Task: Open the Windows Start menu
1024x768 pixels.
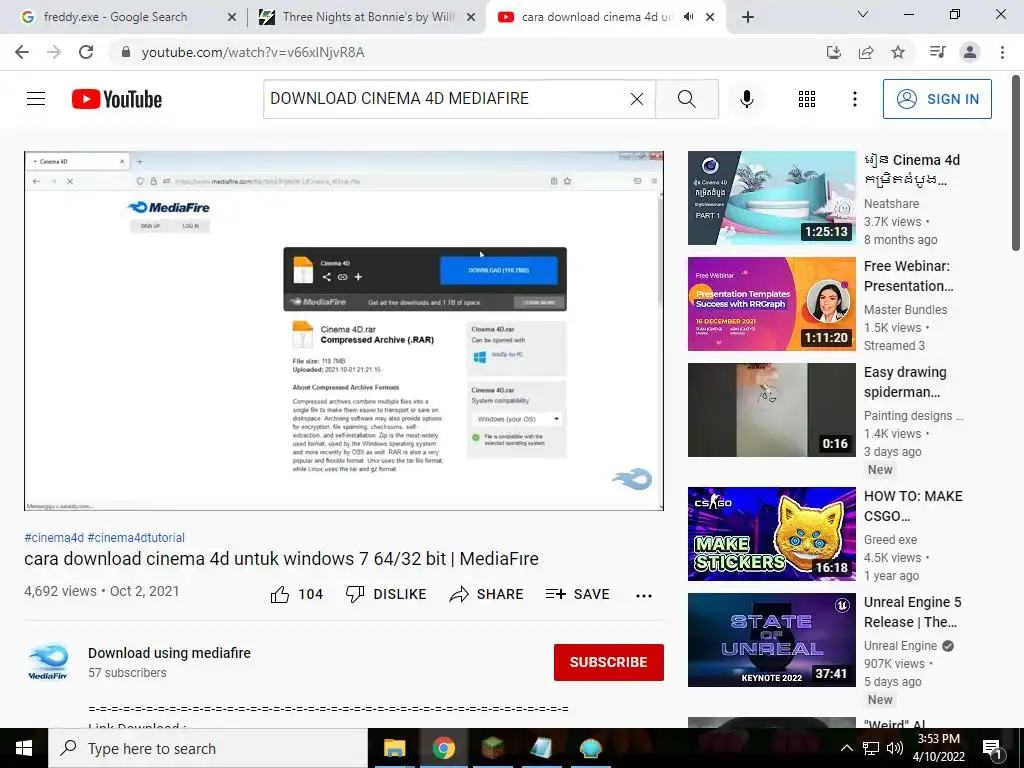Action: [24, 748]
